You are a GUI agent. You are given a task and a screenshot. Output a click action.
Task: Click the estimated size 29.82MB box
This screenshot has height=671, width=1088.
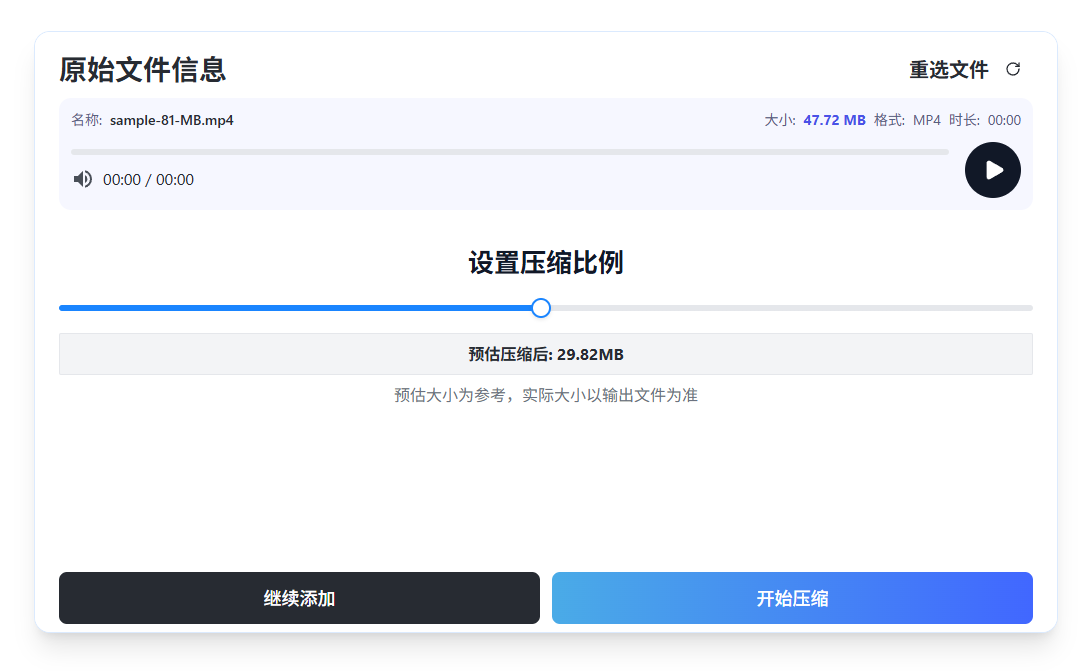[546, 354]
